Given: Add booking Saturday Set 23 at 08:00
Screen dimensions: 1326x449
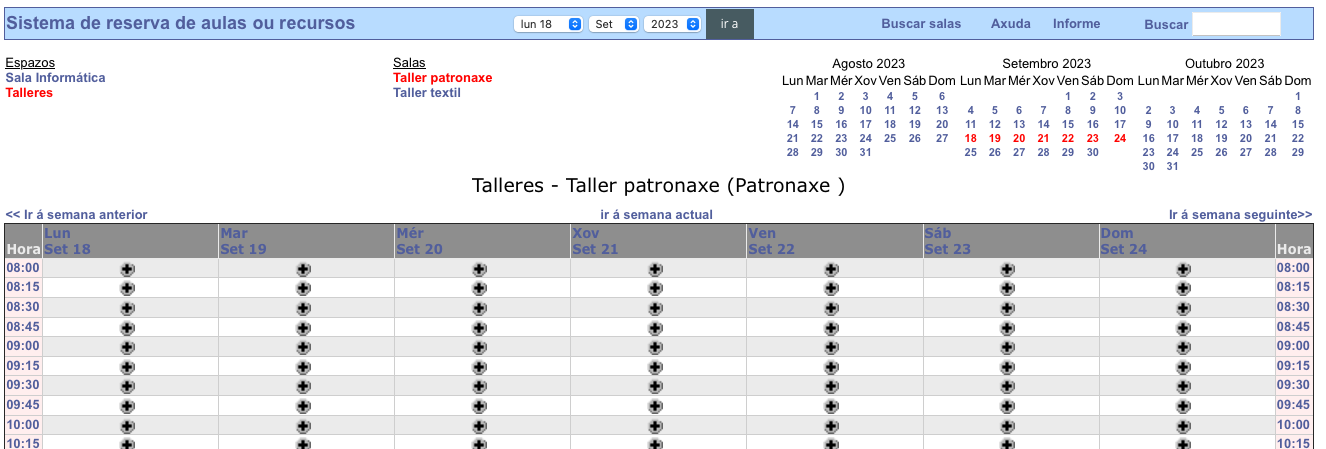Looking at the screenshot, I should (1008, 269).
